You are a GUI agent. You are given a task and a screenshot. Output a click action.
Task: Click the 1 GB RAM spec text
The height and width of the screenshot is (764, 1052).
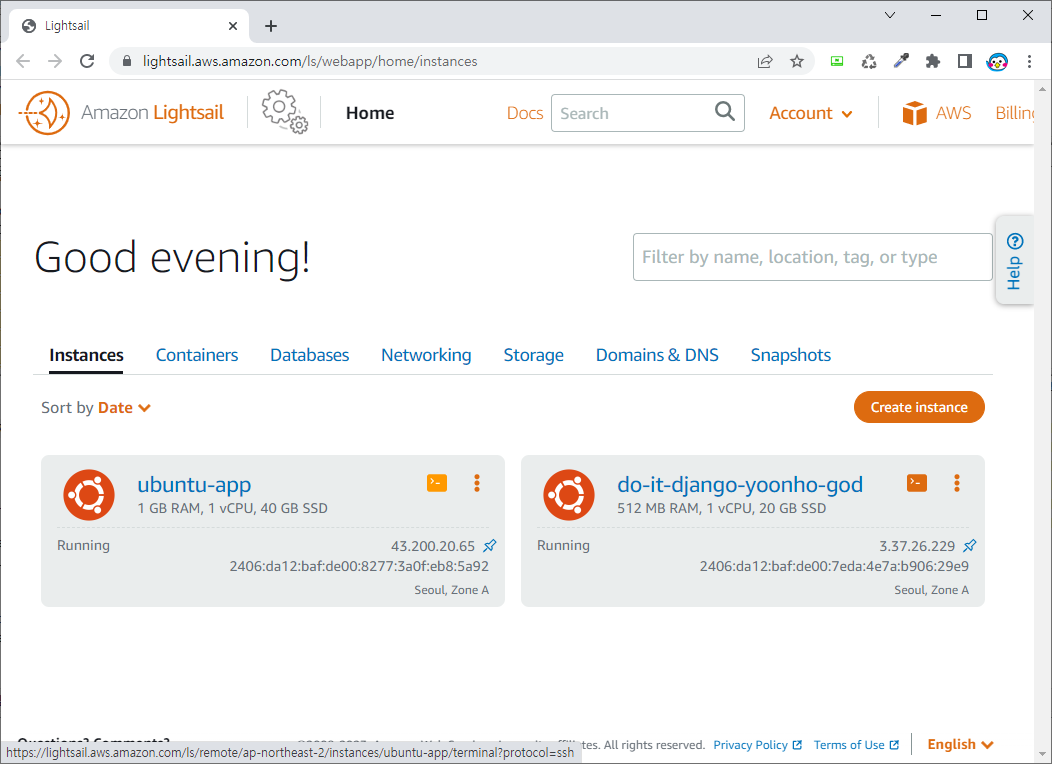click(232, 508)
